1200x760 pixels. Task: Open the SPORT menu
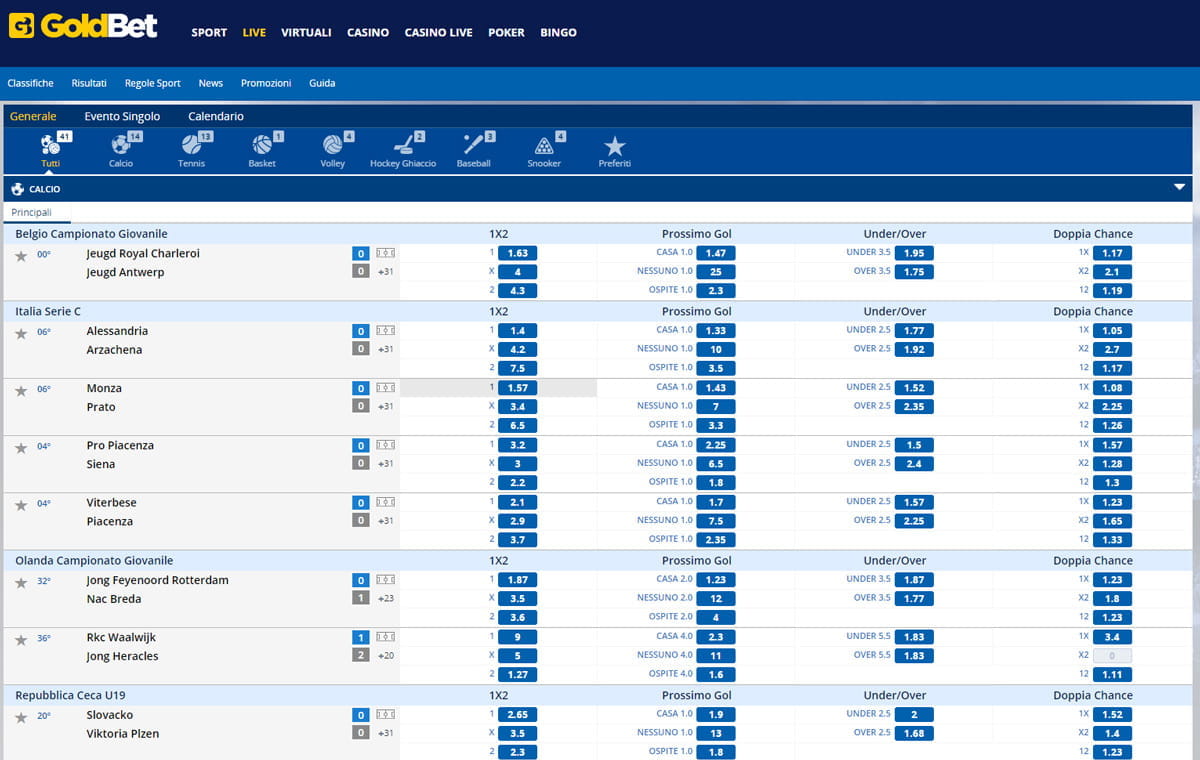click(209, 32)
